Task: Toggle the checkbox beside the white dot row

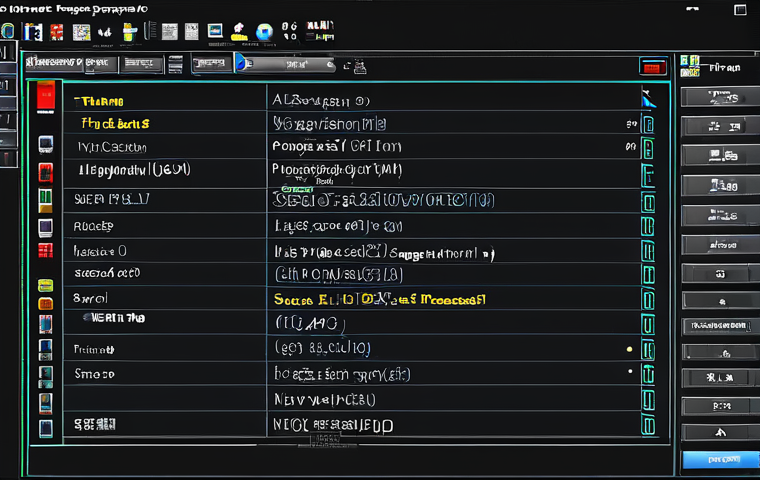Action: [x=648, y=374]
